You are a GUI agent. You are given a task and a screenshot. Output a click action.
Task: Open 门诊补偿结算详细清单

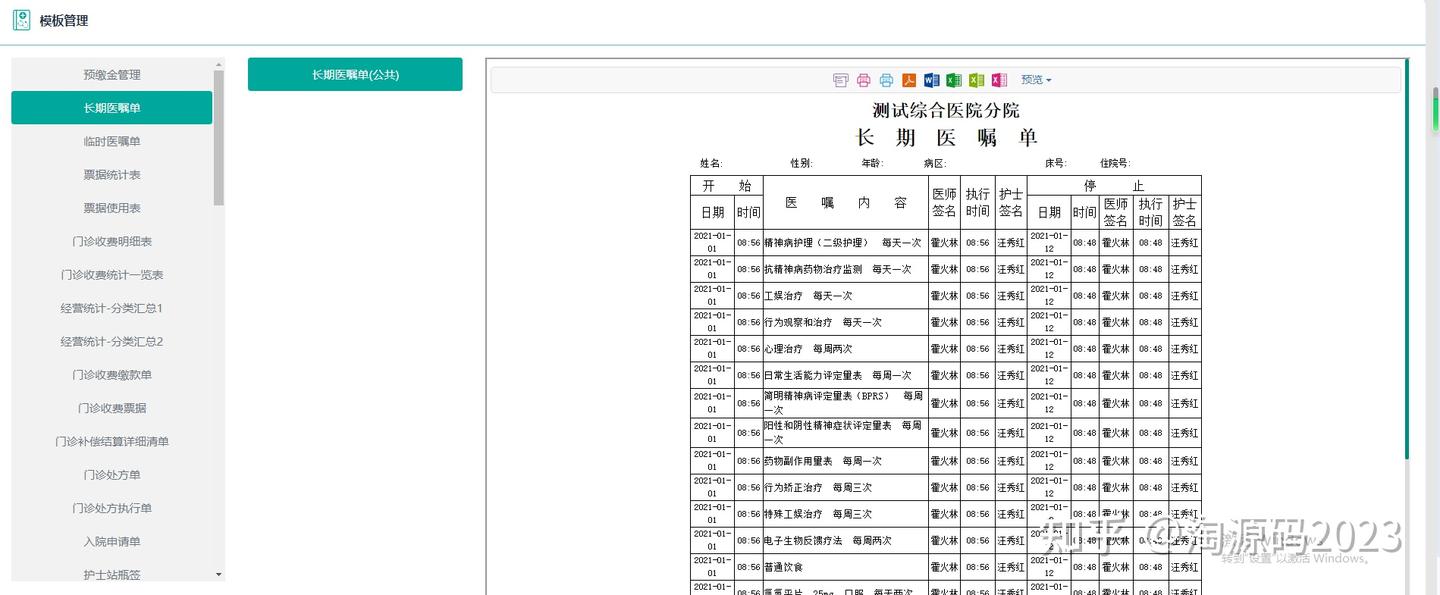pyautogui.click(x=112, y=441)
